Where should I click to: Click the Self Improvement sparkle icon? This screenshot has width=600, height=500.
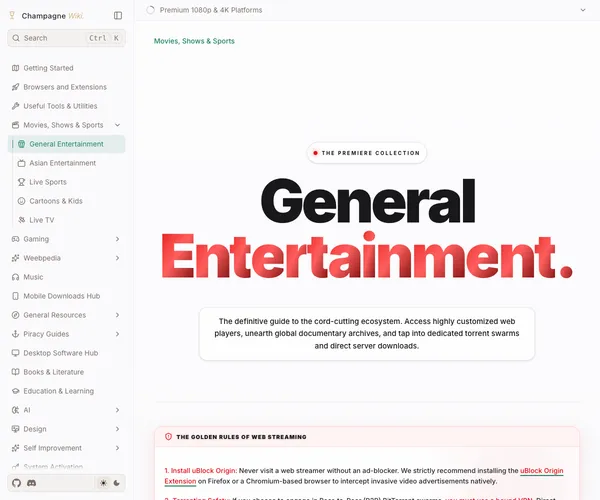click(15, 448)
